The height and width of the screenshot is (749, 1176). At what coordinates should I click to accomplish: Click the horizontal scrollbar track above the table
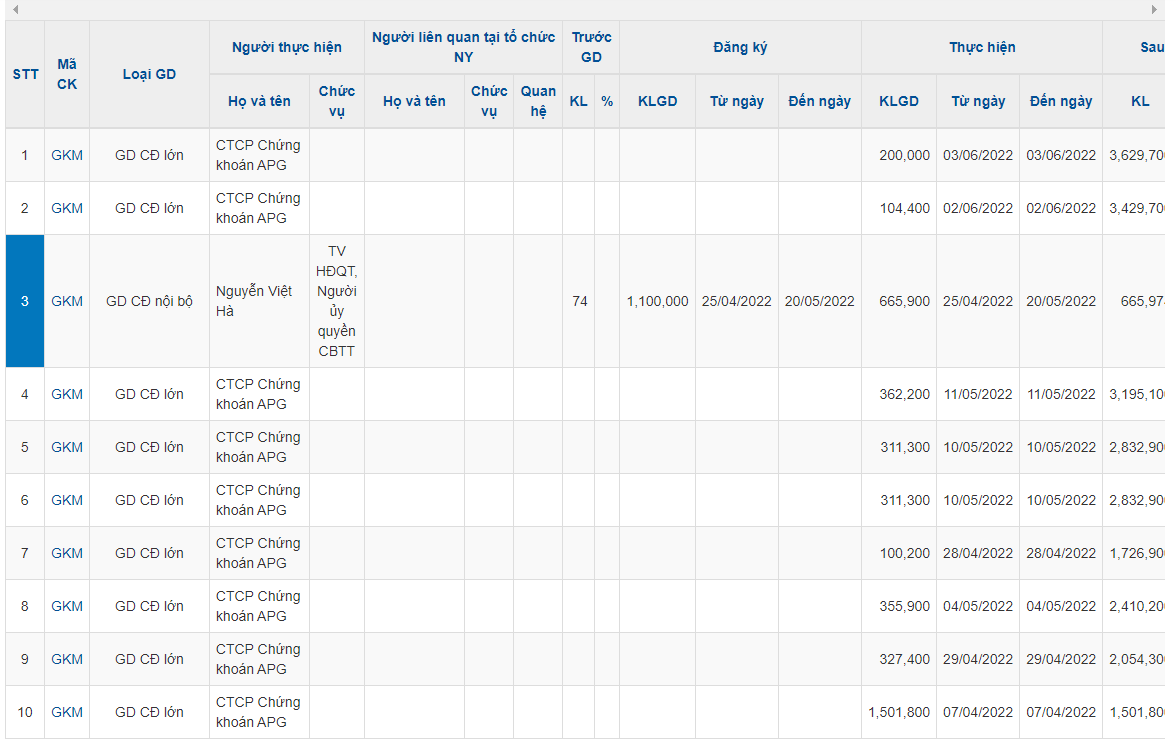(x=584, y=9)
